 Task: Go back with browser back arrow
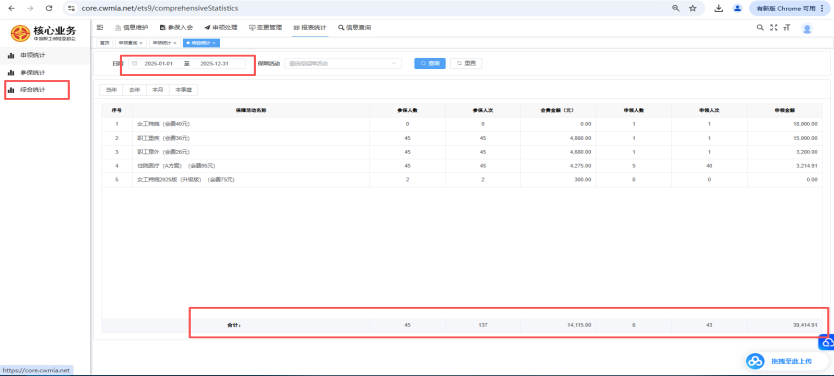12,9
